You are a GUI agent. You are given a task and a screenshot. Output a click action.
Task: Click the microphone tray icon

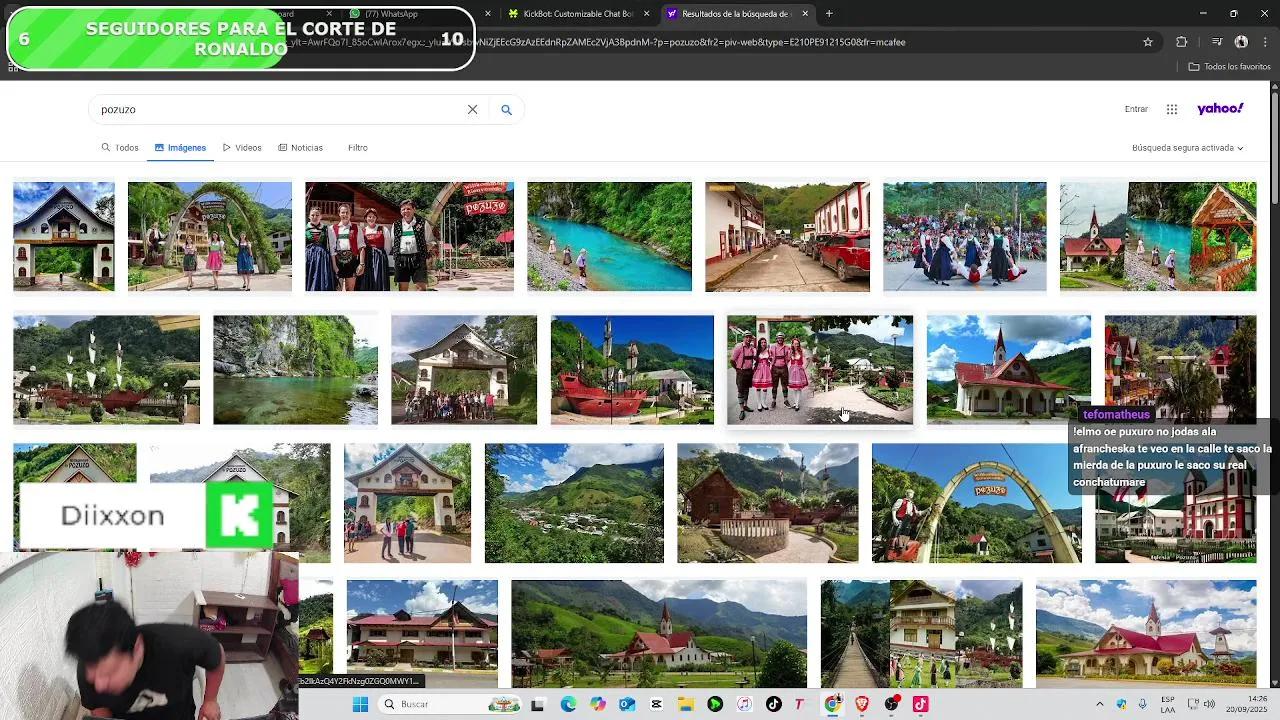[1143, 704]
